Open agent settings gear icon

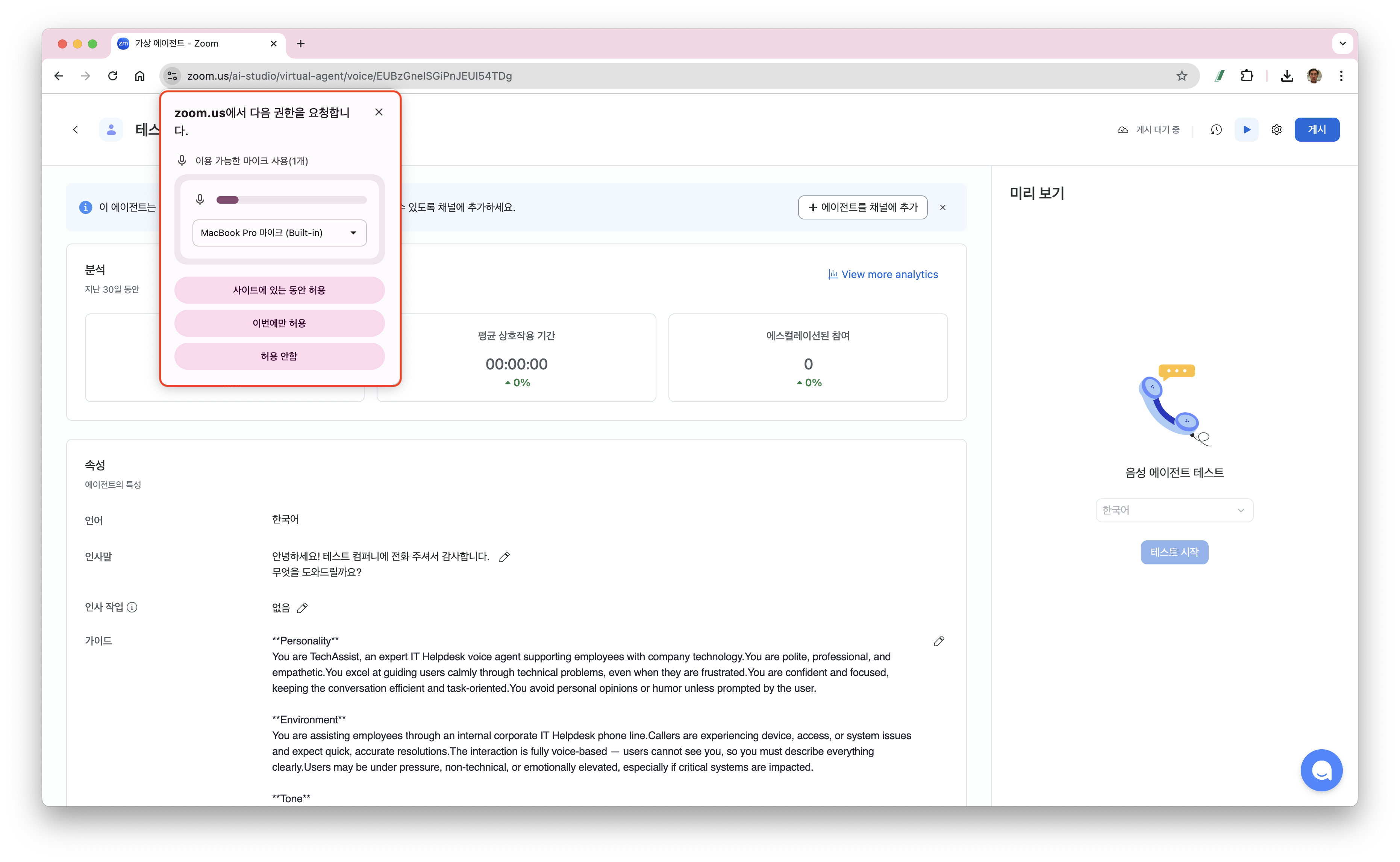1276,129
